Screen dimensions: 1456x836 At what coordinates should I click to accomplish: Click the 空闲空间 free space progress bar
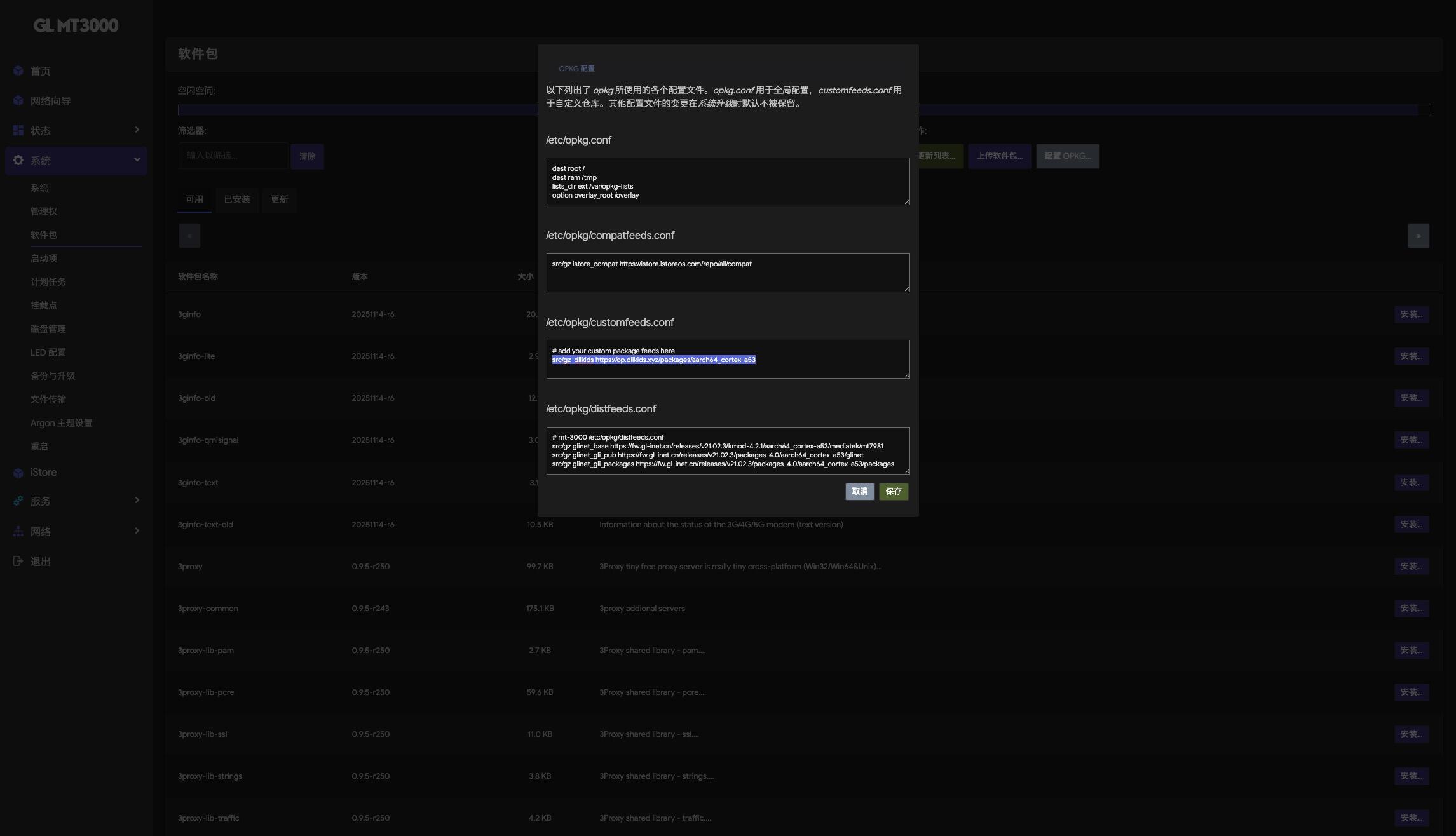356,110
